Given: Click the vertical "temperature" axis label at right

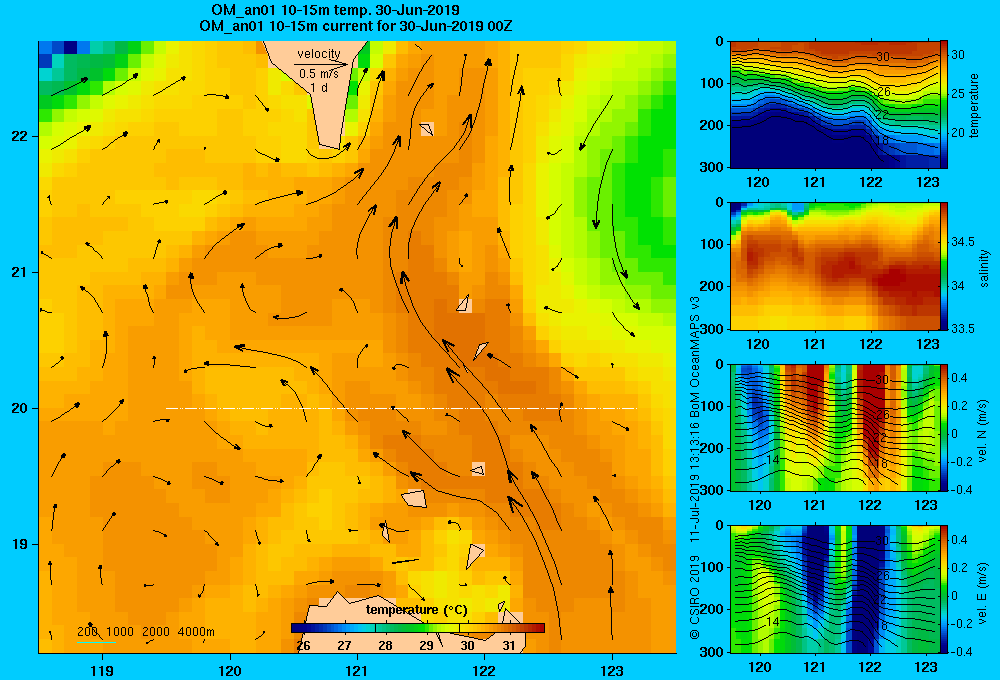Looking at the screenshot, I should pos(974,105).
